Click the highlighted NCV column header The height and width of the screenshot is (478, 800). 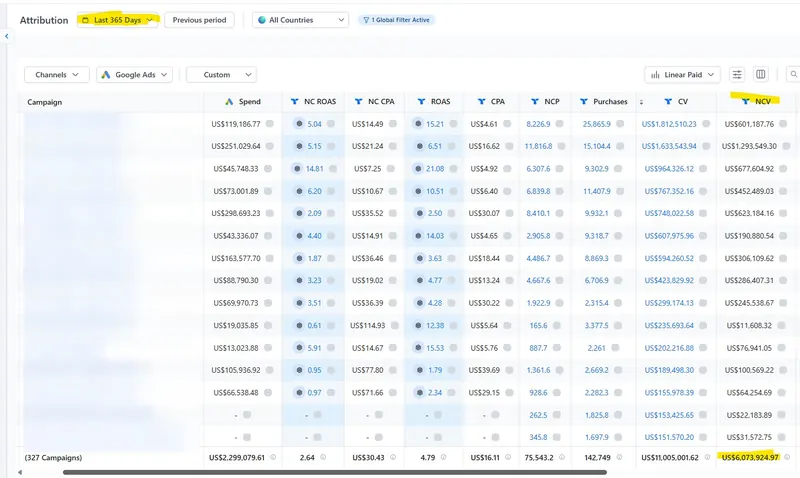pos(763,102)
